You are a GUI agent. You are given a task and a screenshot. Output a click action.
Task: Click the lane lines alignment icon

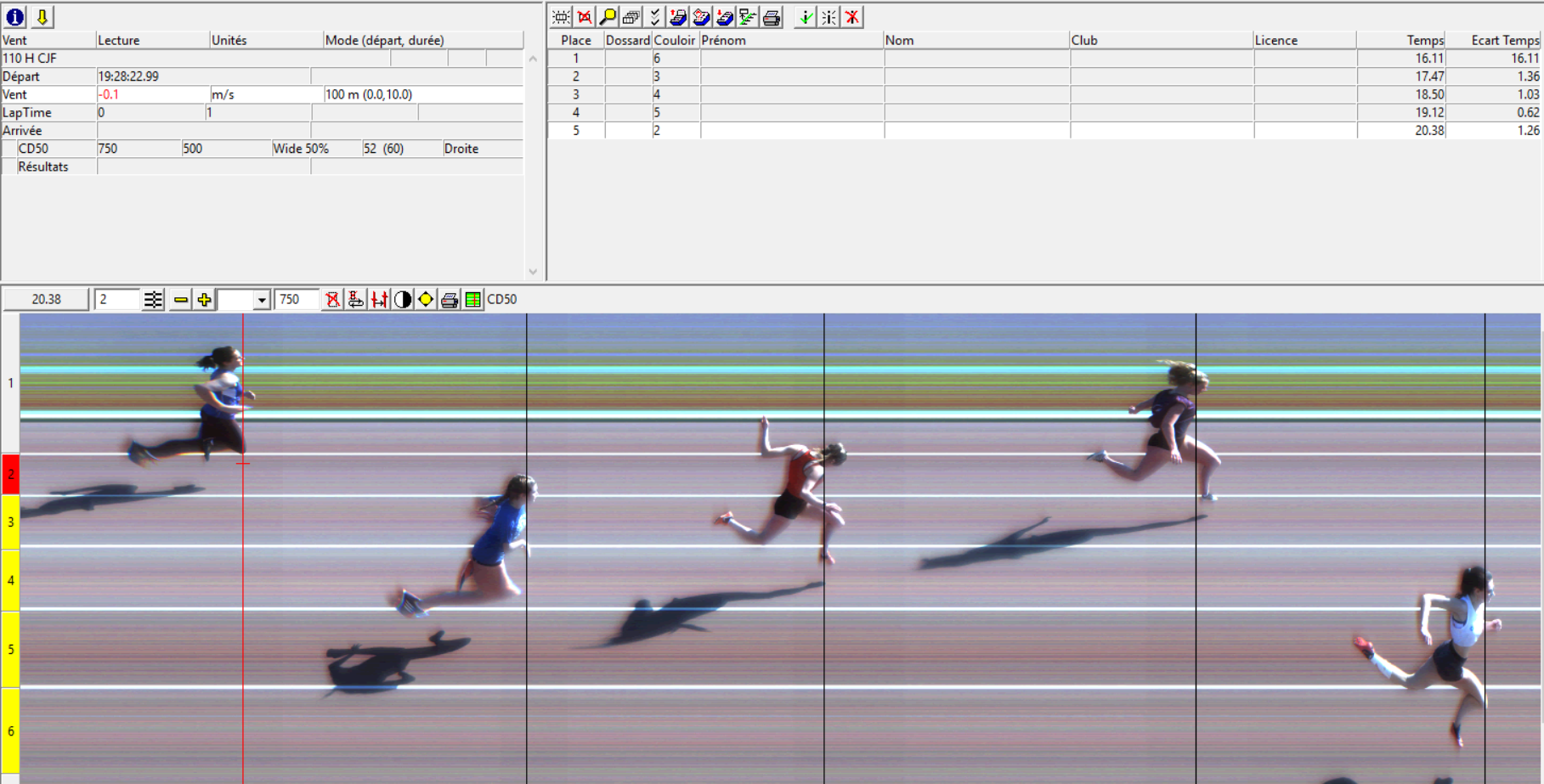click(153, 299)
